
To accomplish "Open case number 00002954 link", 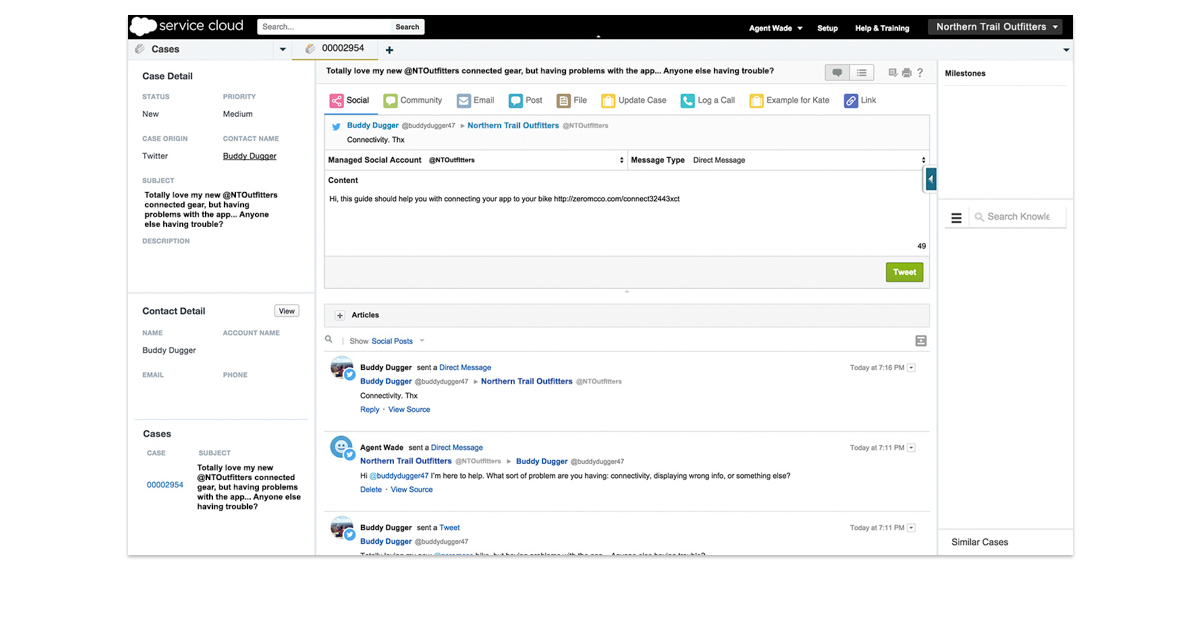I will click(x=165, y=485).
